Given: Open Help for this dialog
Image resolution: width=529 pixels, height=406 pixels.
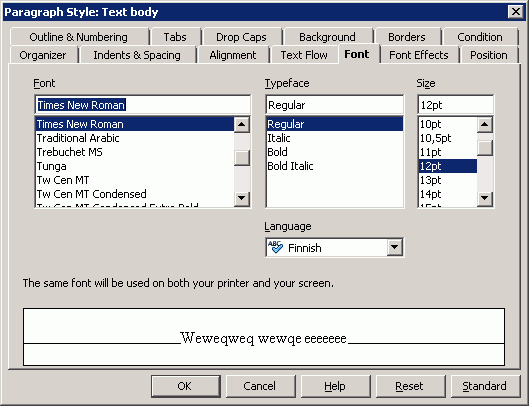Looking at the screenshot, I should [335, 386].
